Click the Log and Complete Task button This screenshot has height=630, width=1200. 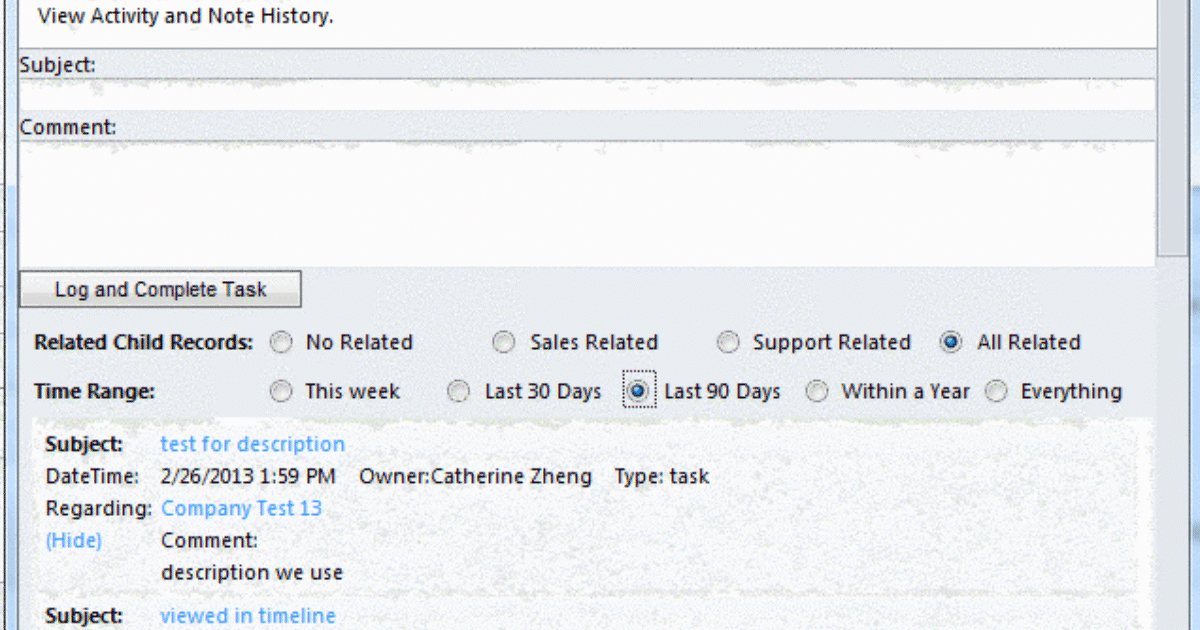(160, 289)
